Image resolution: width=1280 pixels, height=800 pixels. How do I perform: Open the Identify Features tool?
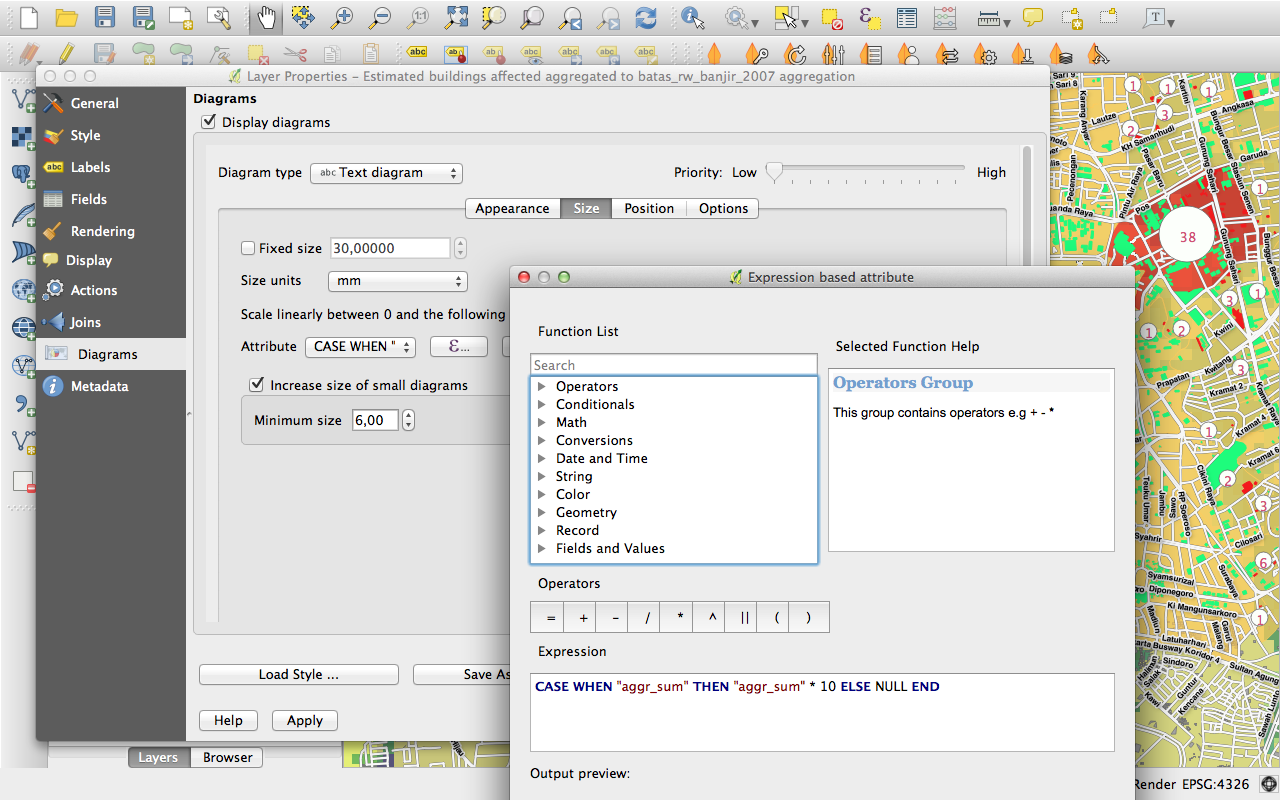692,18
